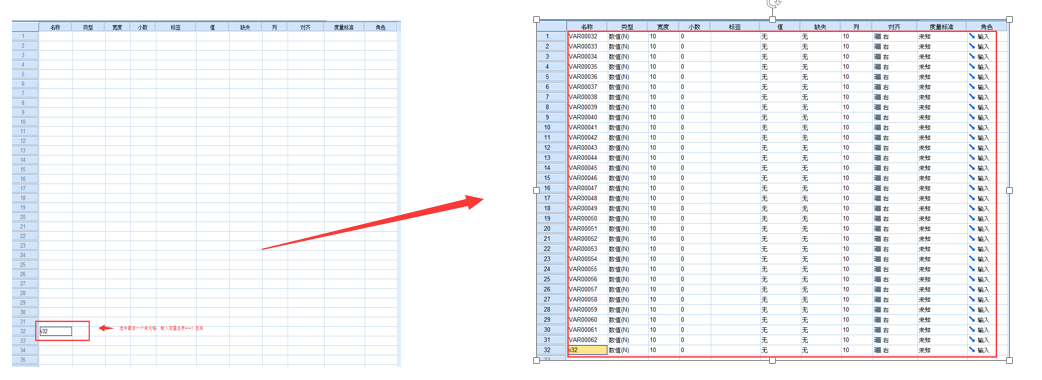This screenshot has height=380, width=1042.
Task: Select the 度量标准 column header in right grid
Action: coord(942,27)
